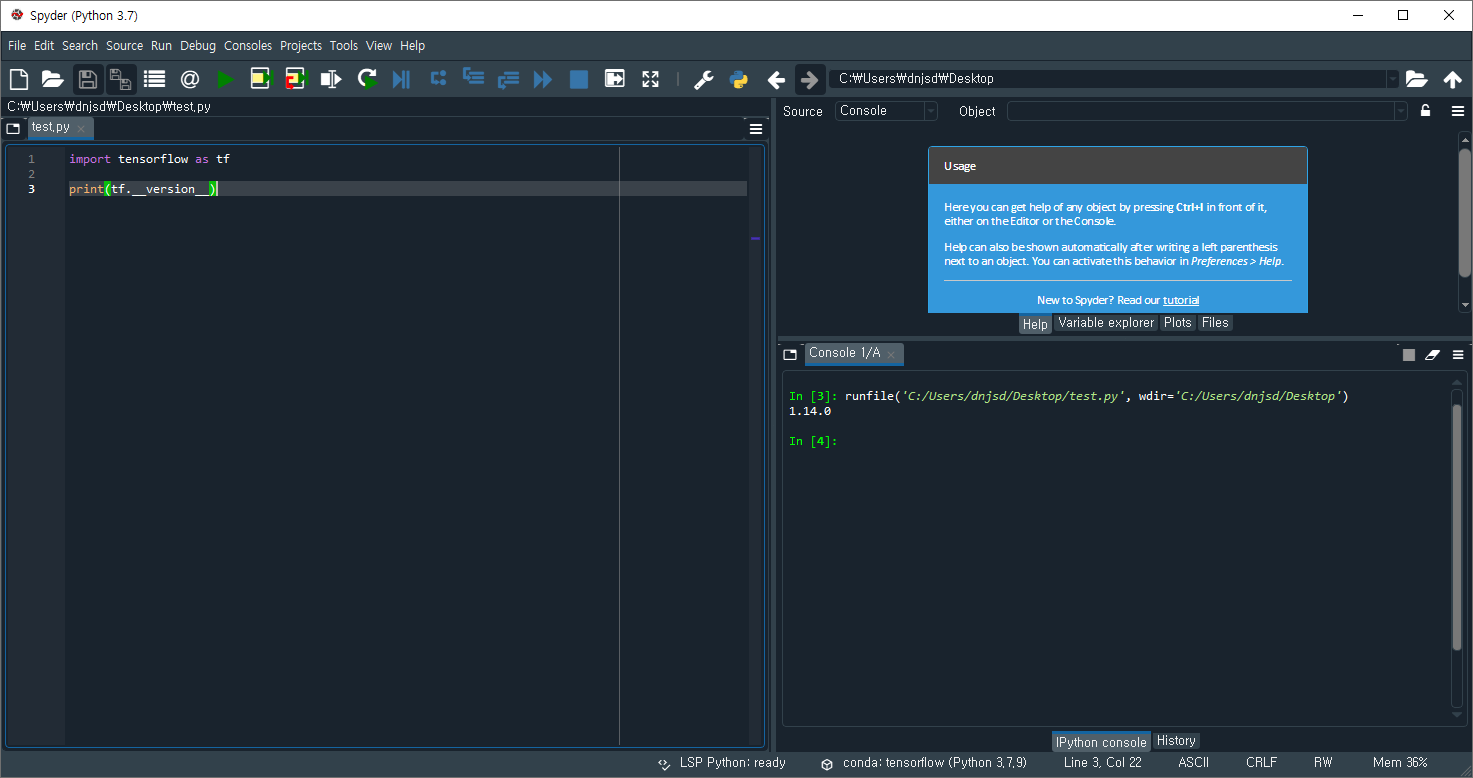Image resolution: width=1473 pixels, height=778 pixels.
Task: Create a new file
Action: tap(18, 79)
